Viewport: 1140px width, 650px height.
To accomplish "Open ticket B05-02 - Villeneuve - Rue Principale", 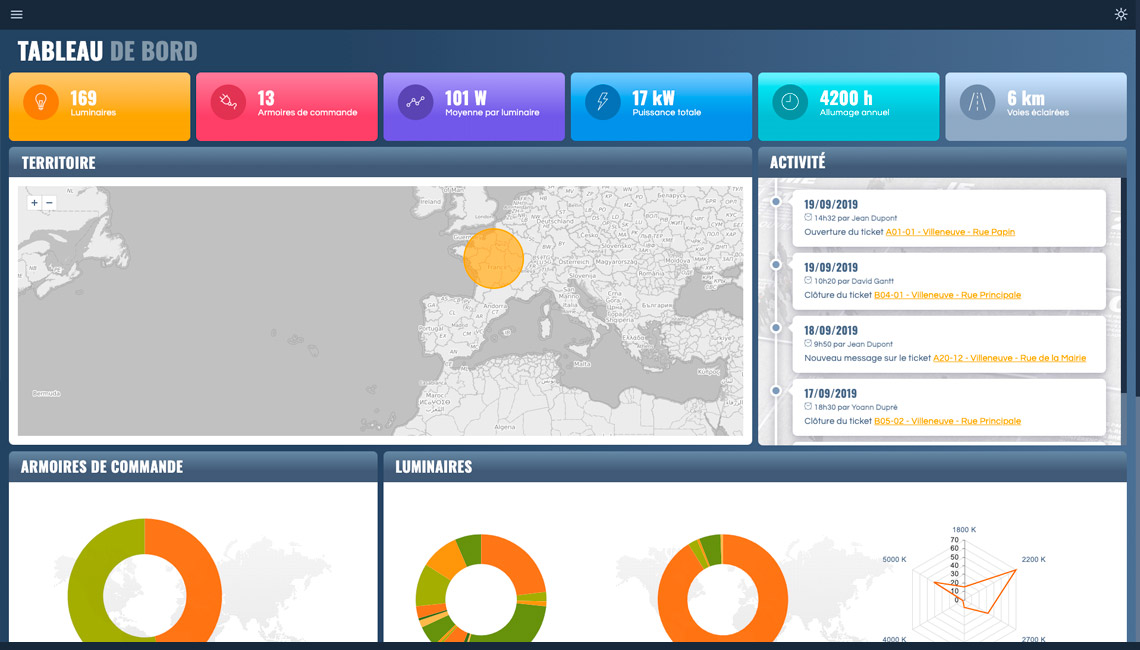I will tap(947, 421).
